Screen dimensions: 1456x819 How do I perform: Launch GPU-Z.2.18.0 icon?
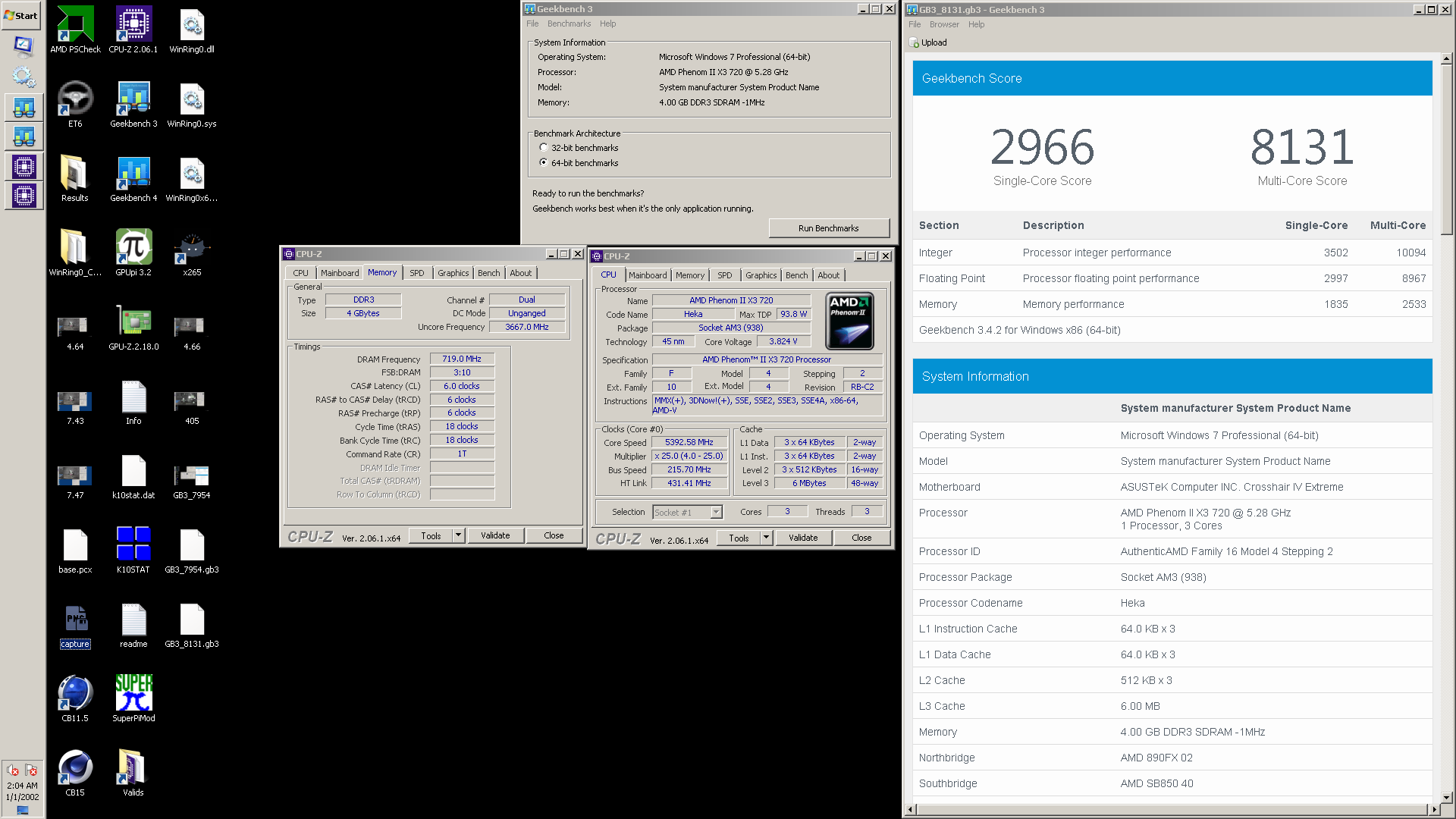click(133, 326)
